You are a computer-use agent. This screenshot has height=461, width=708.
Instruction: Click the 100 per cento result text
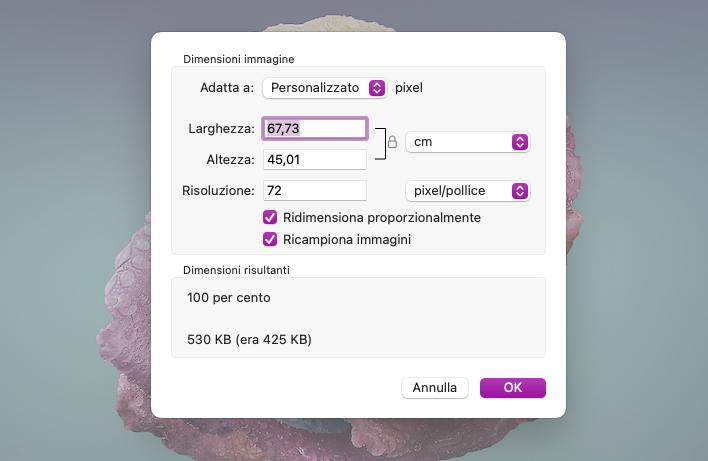(229, 298)
